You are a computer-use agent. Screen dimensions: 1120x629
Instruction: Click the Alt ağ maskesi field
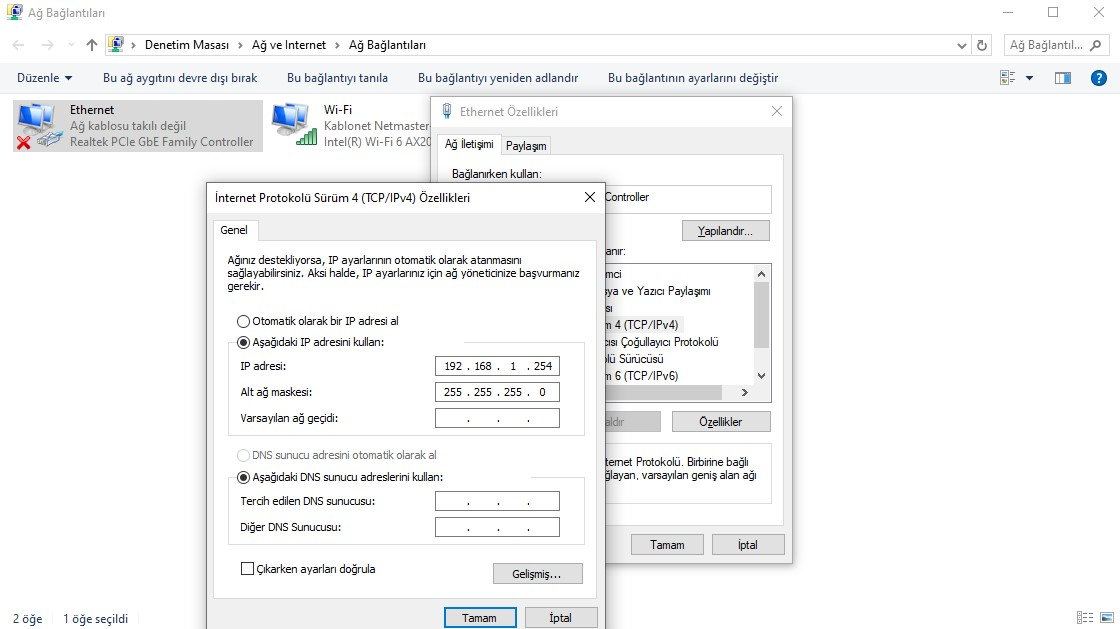[x=497, y=392]
